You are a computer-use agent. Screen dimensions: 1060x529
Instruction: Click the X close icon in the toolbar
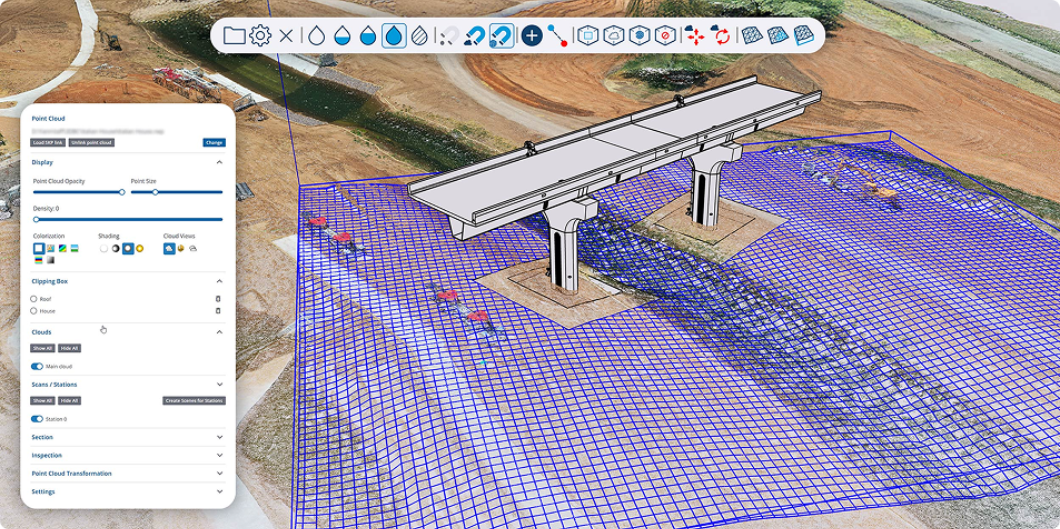pyautogui.click(x=286, y=36)
